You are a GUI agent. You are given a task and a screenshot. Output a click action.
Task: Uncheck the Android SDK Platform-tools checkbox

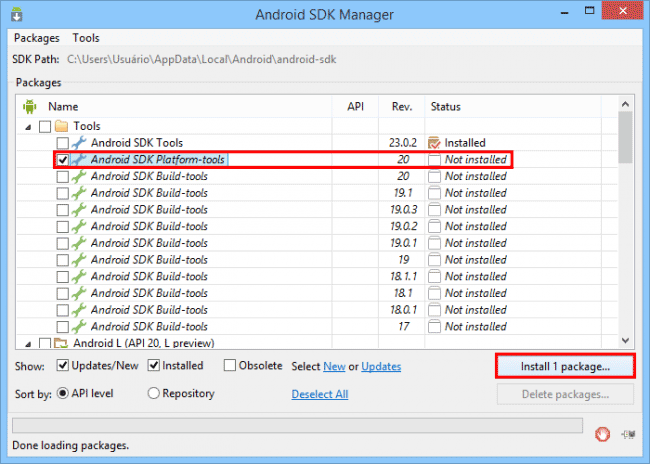pos(63,160)
